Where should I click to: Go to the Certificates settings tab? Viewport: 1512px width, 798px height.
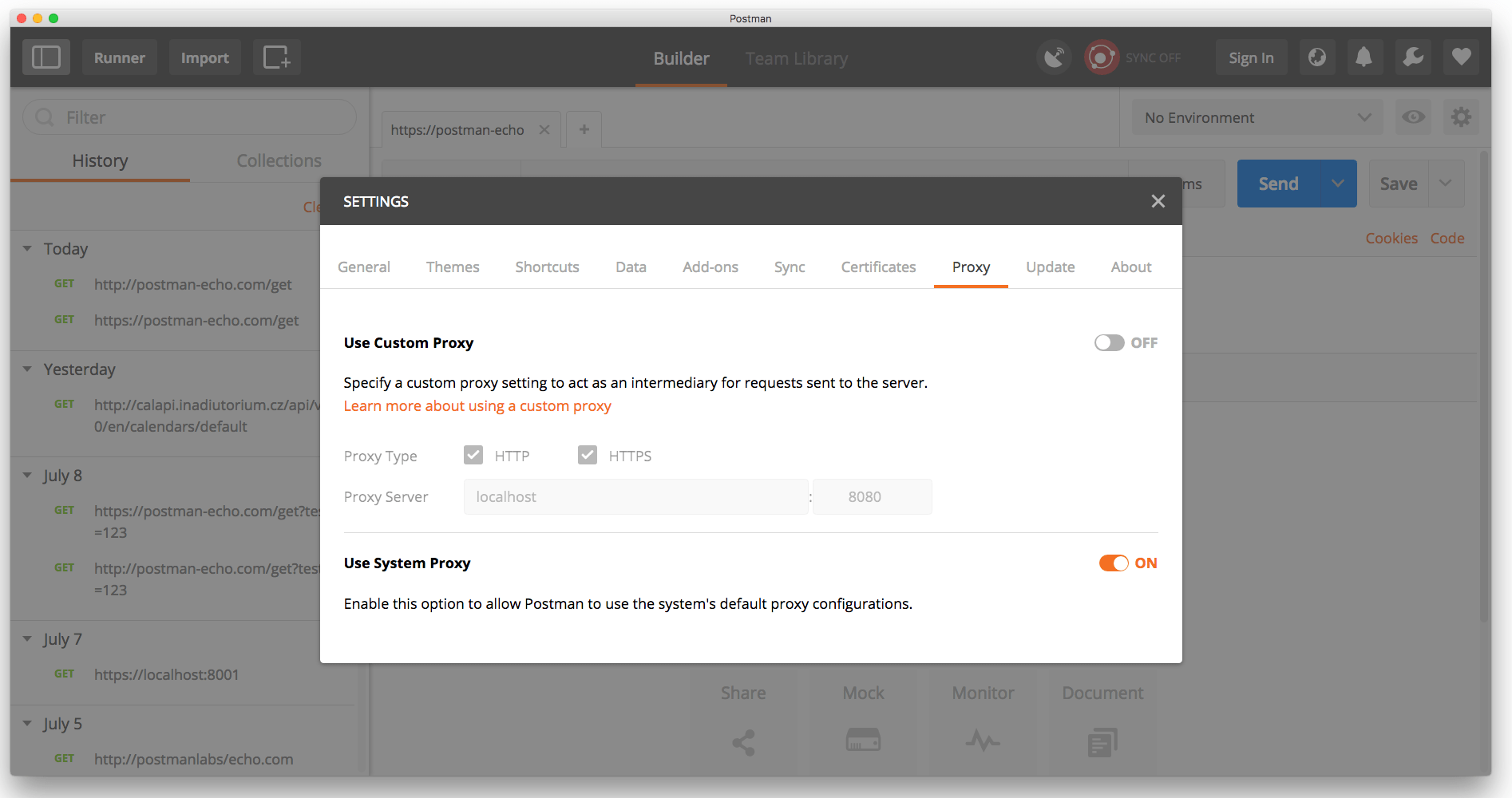(x=878, y=267)
